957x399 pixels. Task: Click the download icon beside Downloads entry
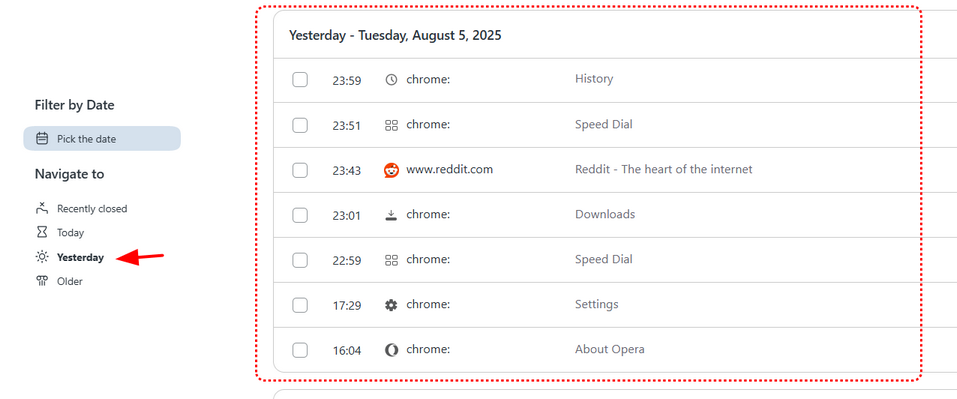[391, 215]
